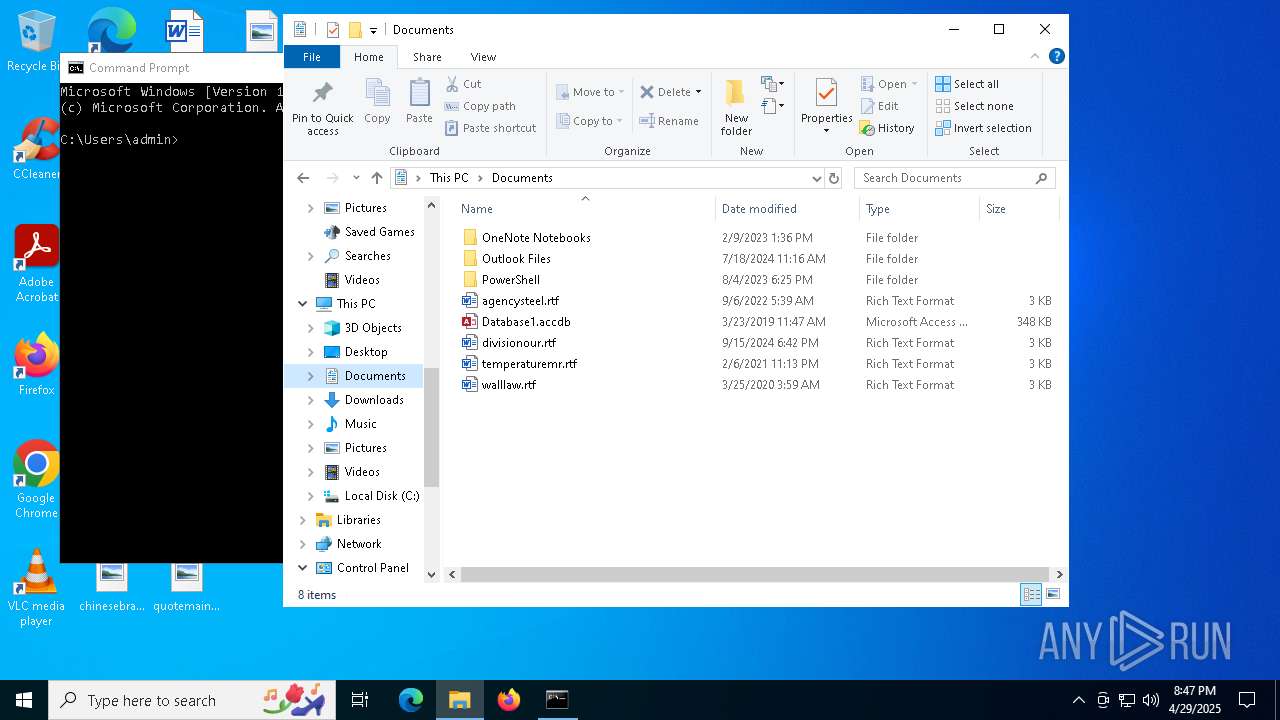The height and width of the screenshot is (720, 1280).
Task: Click Select all in ribbon
Action: tap(967, 84)
